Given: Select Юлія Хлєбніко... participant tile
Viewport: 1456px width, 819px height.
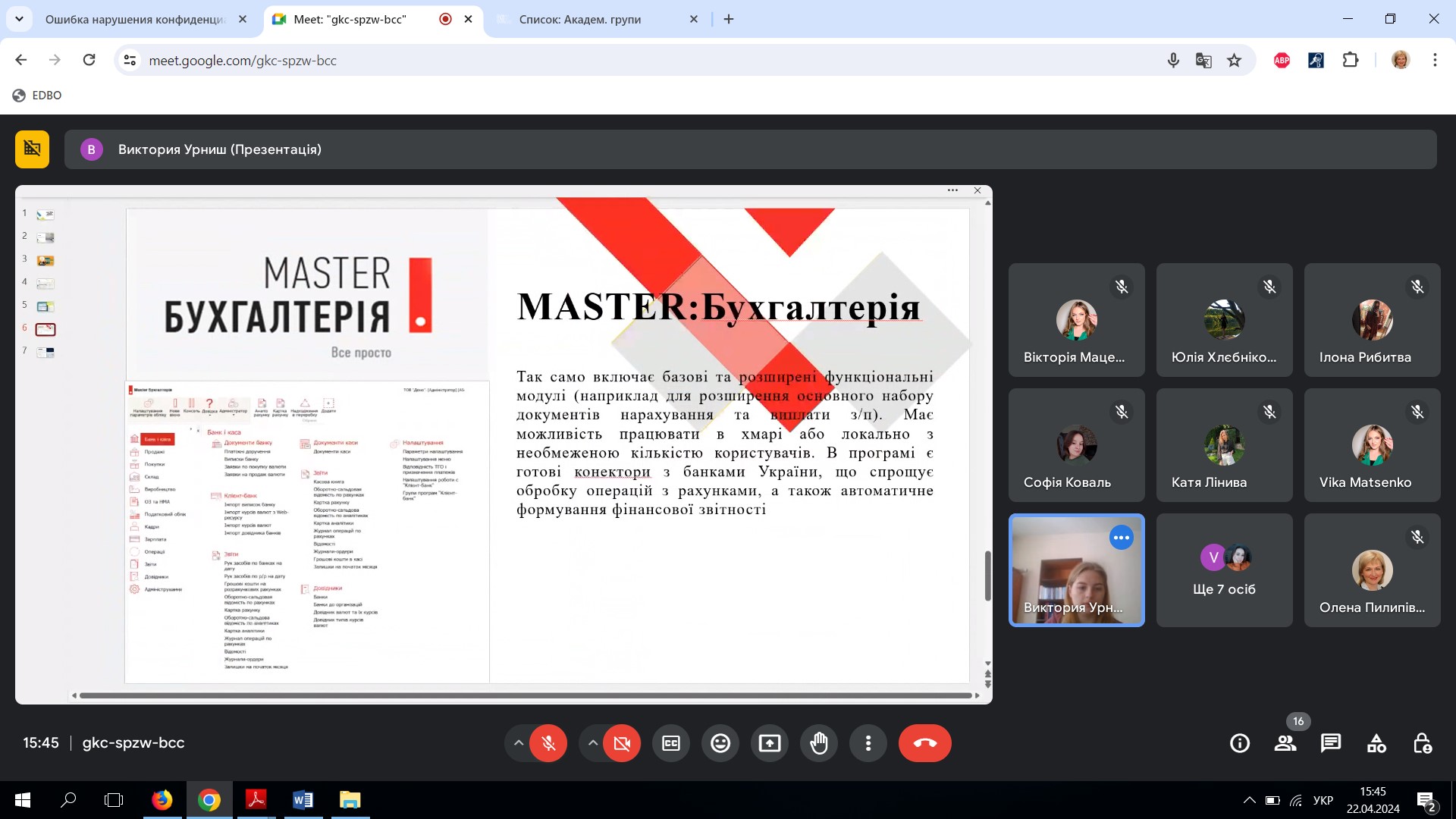Looking at the screenshot, I should 1224,320.
